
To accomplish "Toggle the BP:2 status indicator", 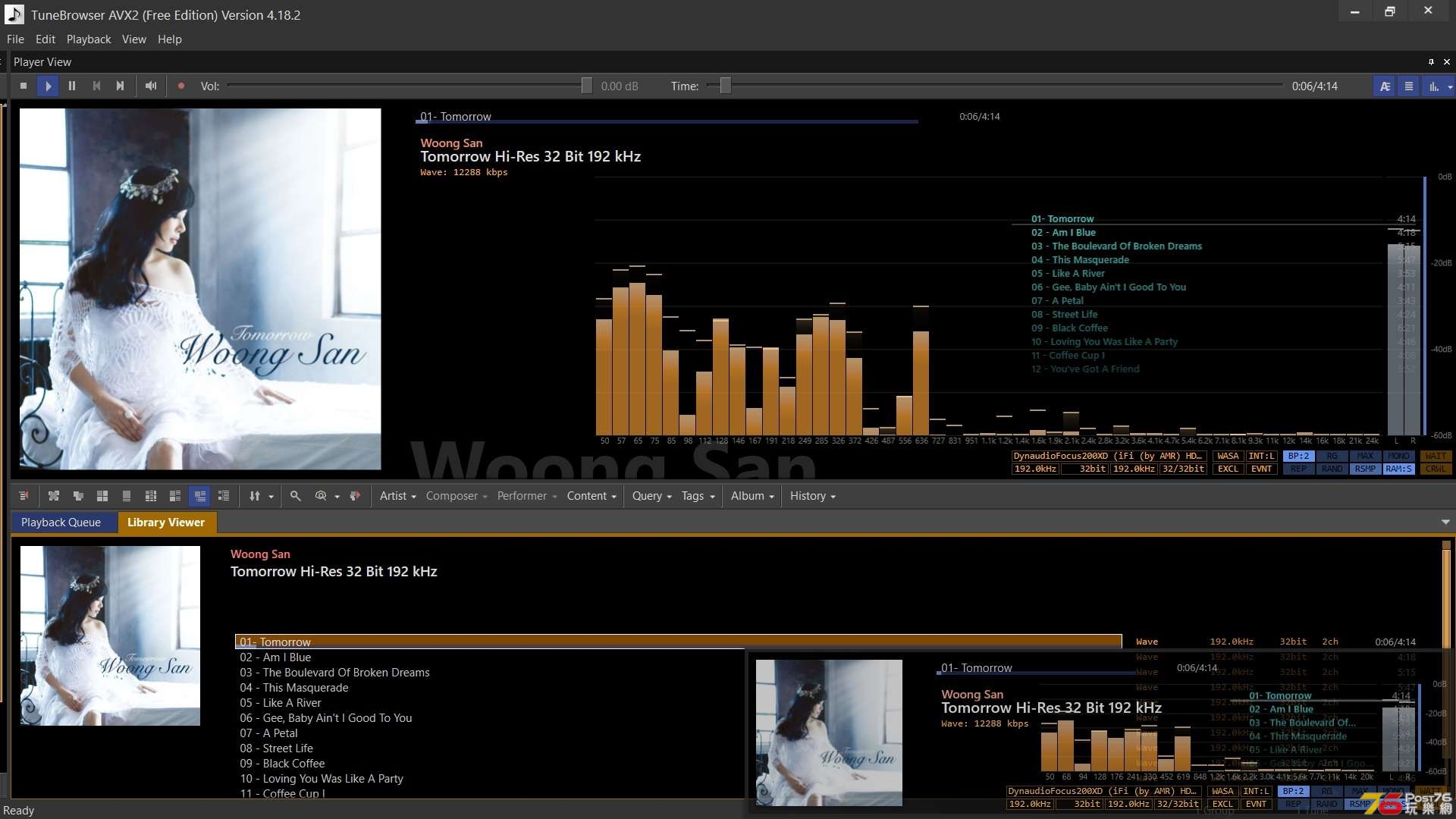I will [x=1298, y=457].
